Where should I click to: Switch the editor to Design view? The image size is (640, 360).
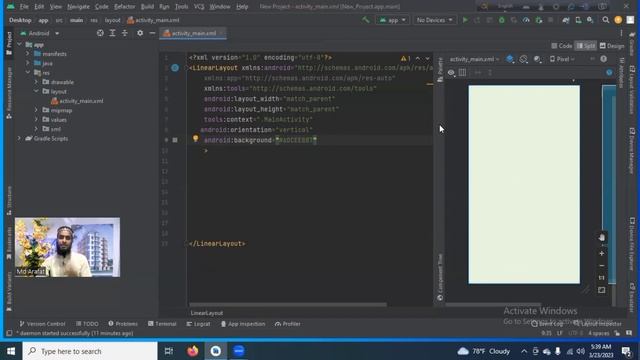click(612, 46)
